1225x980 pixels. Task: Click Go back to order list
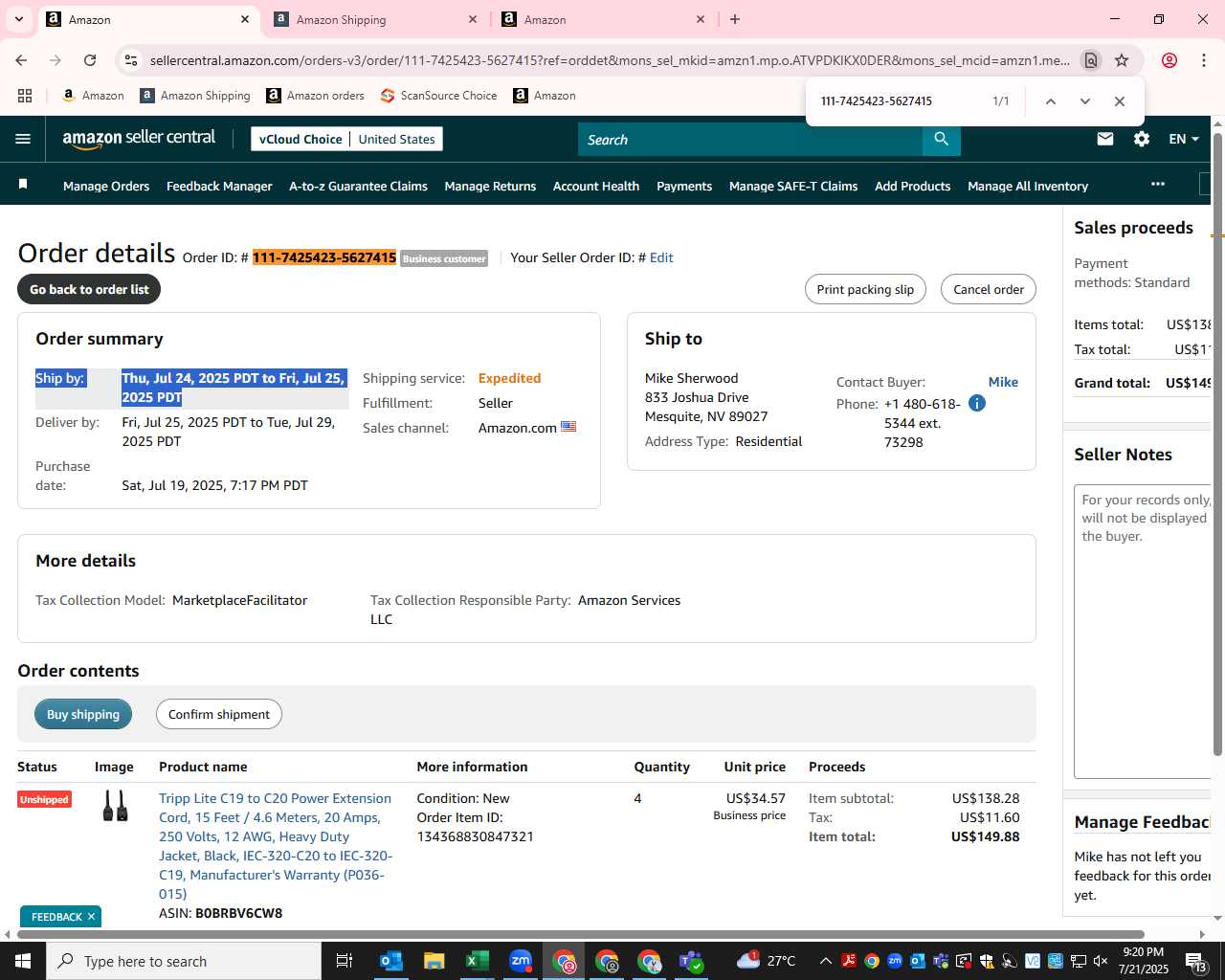click(89, 289)
